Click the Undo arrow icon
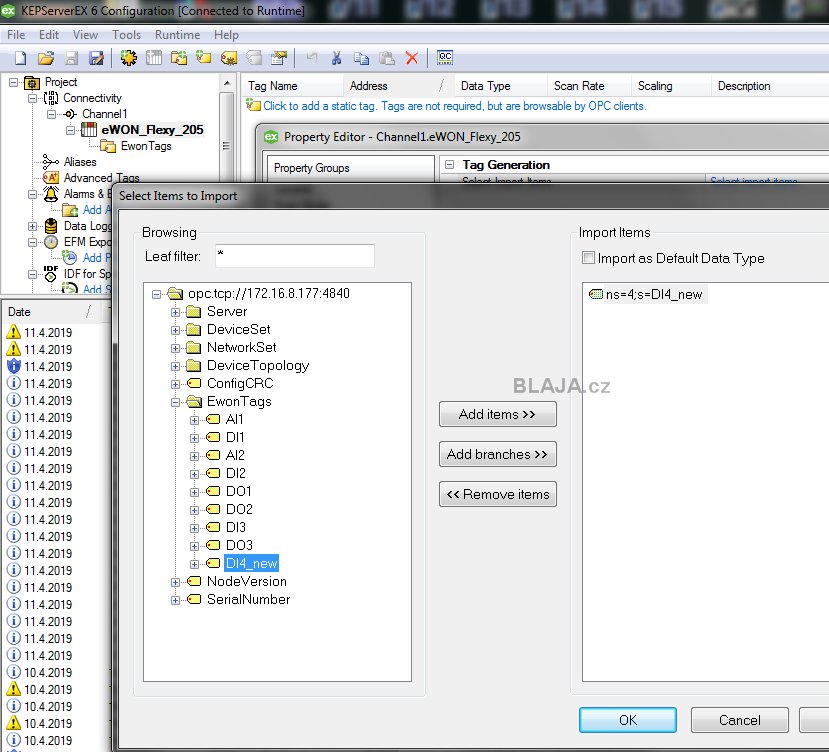 [312, 58]
